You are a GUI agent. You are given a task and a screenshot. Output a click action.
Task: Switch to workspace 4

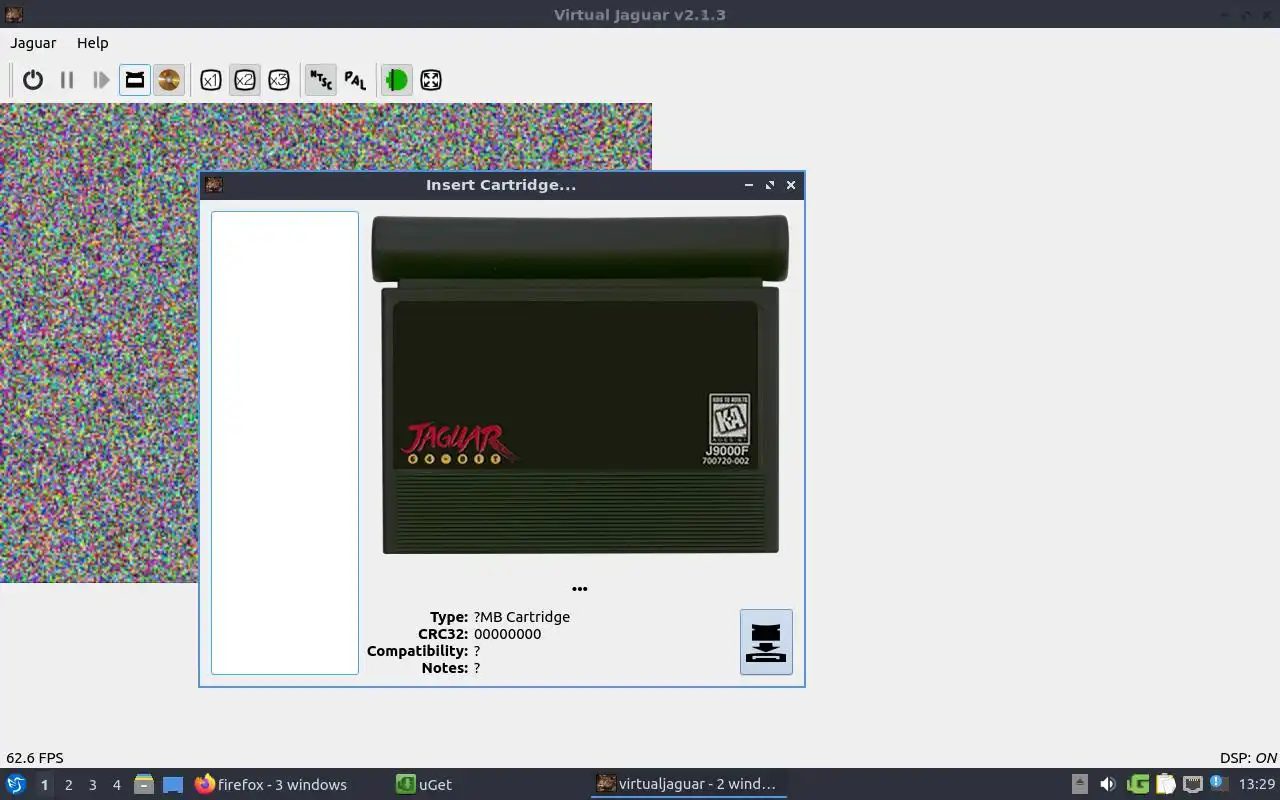click(117, 785)
